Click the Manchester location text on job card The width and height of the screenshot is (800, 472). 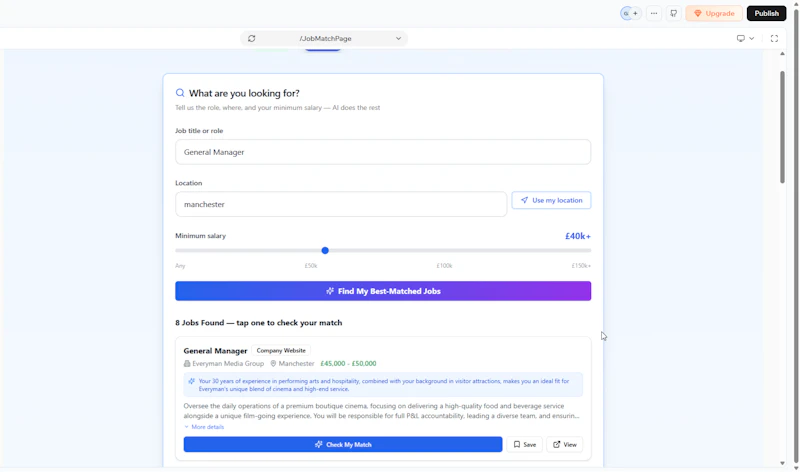click(296, 364)
